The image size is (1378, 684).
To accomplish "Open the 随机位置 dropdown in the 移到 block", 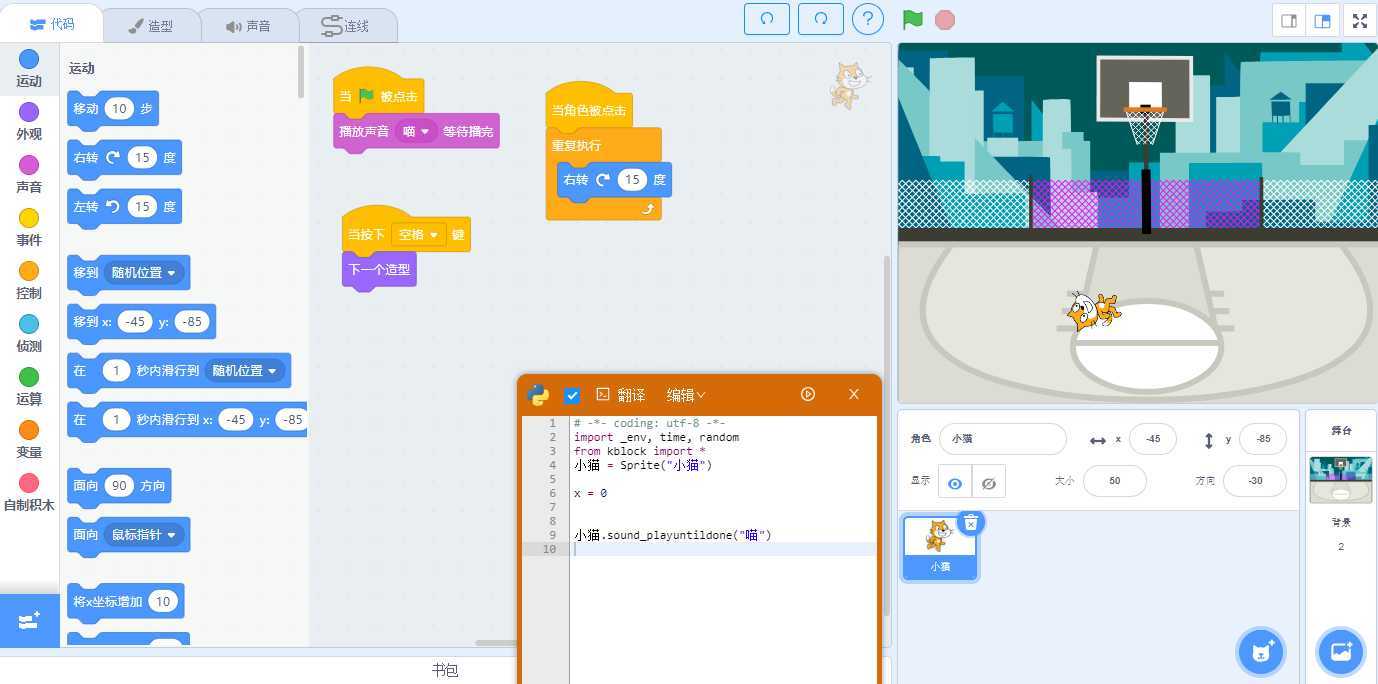I will pos(143,272).
